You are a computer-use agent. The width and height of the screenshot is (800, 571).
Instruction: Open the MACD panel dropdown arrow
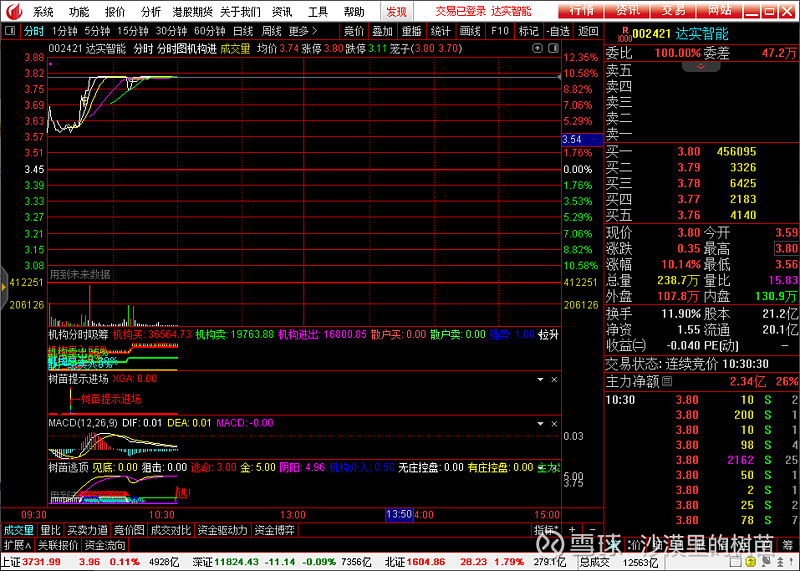[x=540, y=424]
